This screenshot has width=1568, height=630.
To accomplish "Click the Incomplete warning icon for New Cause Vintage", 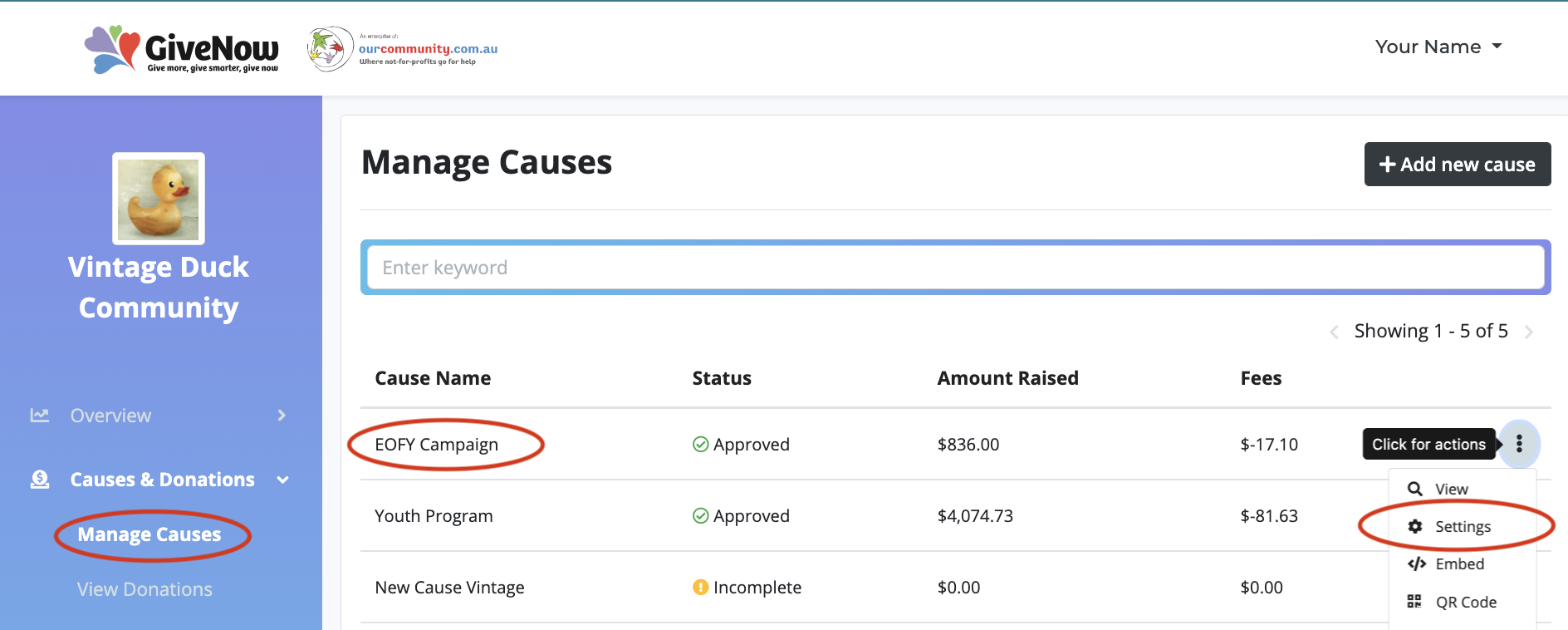I will pos(700,588).
